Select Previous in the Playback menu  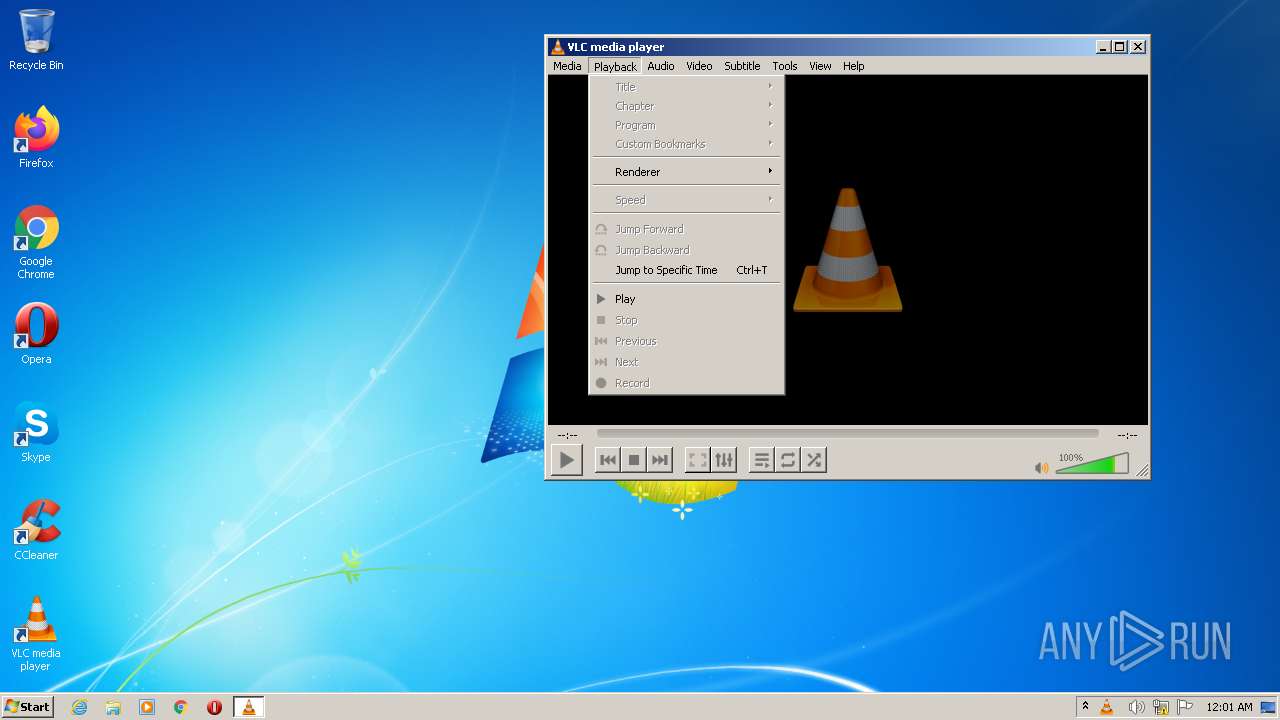[686, 341]
